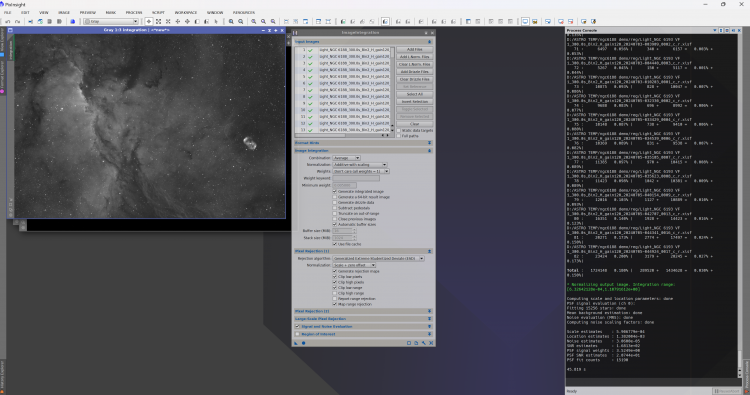Click the square icon in ImageIntegration footer
Image resolution: width=750 pixels, height=395 pixels.
pos(409,343)
